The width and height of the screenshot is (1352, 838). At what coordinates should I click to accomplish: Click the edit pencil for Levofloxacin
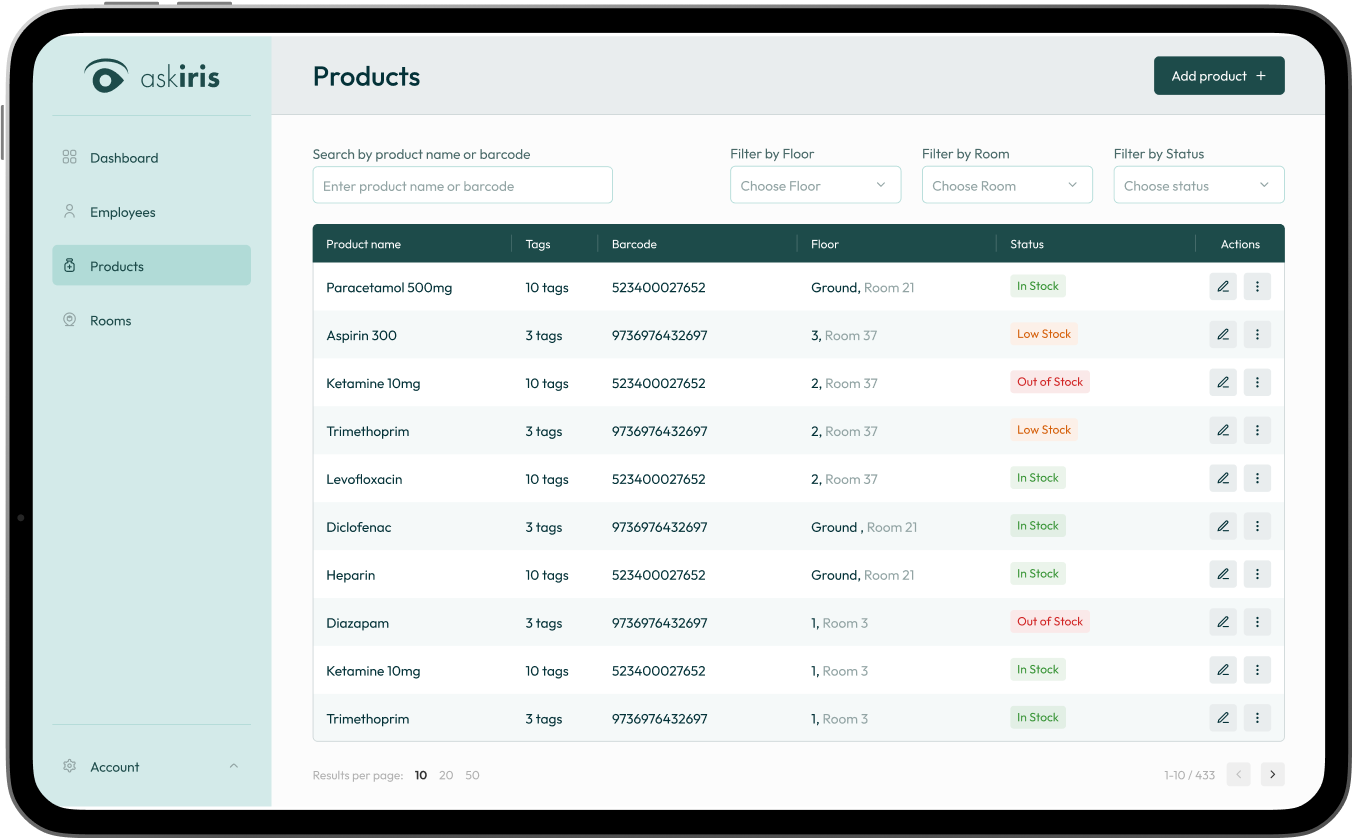1222,479
